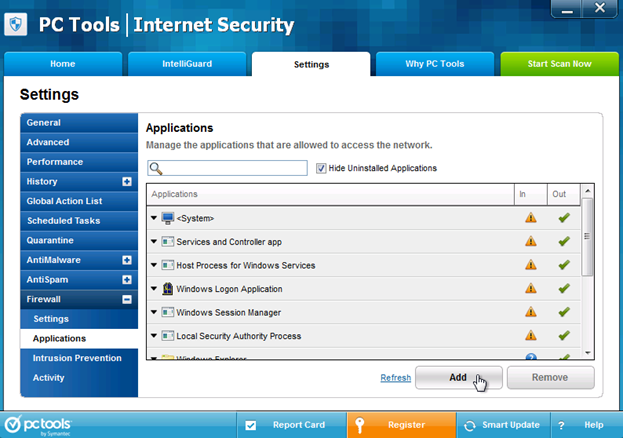The image size is (623, 438).
Task: Select Performance in the sidebar
Action: pos(79,162)
